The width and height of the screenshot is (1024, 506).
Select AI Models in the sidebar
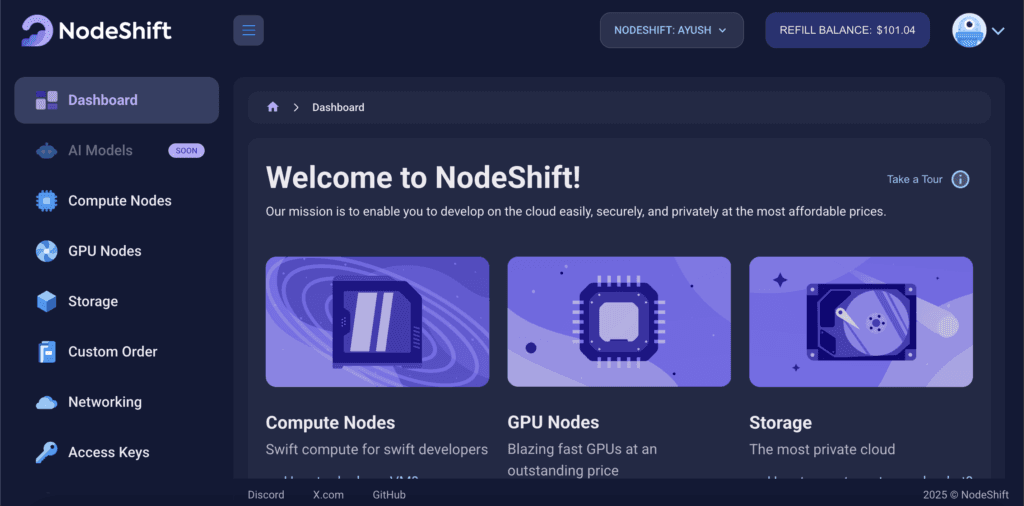click(100, 151)
